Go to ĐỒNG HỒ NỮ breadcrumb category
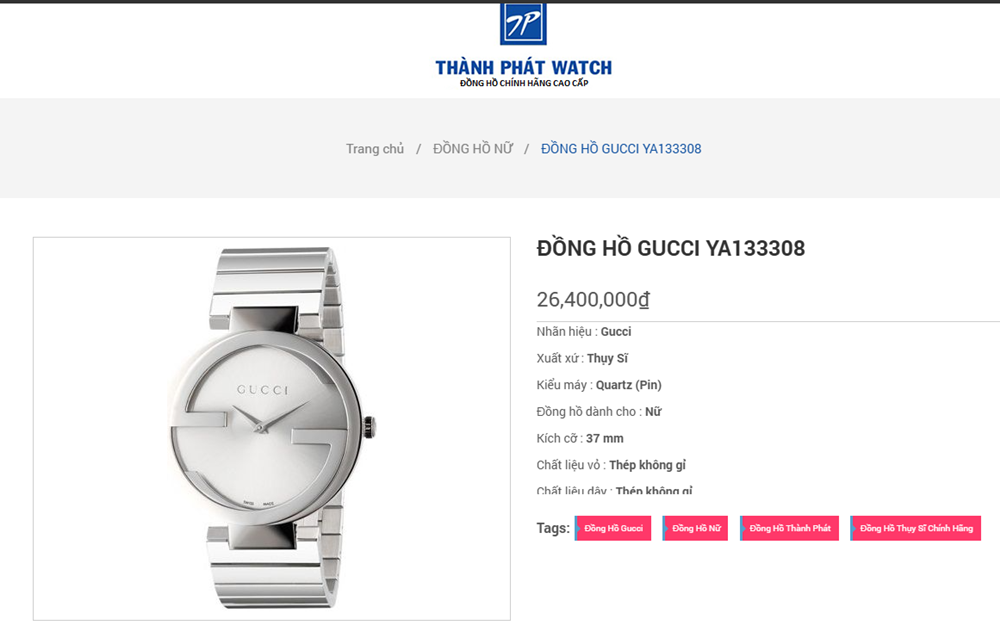 pyautogui.click(x=473, y=149)
